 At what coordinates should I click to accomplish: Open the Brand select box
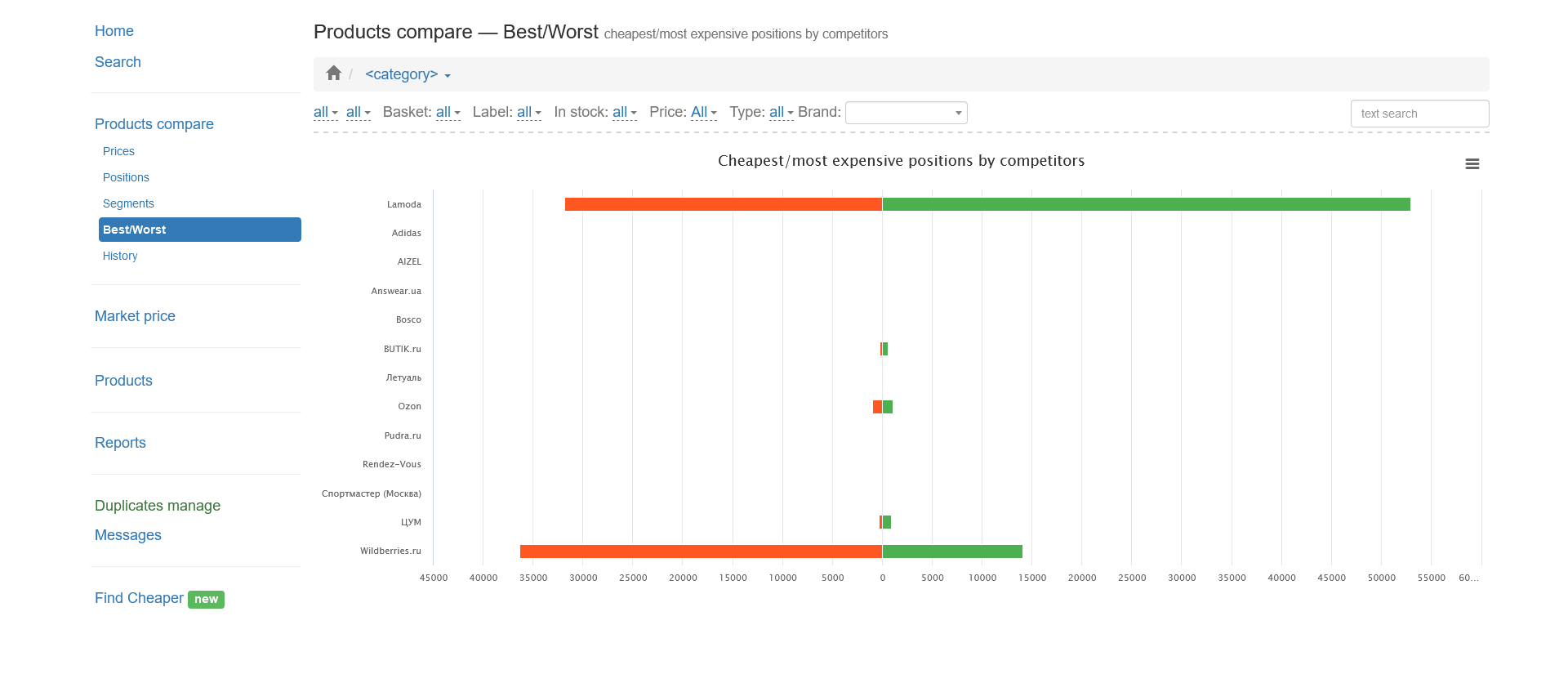[x=906, y=113]
